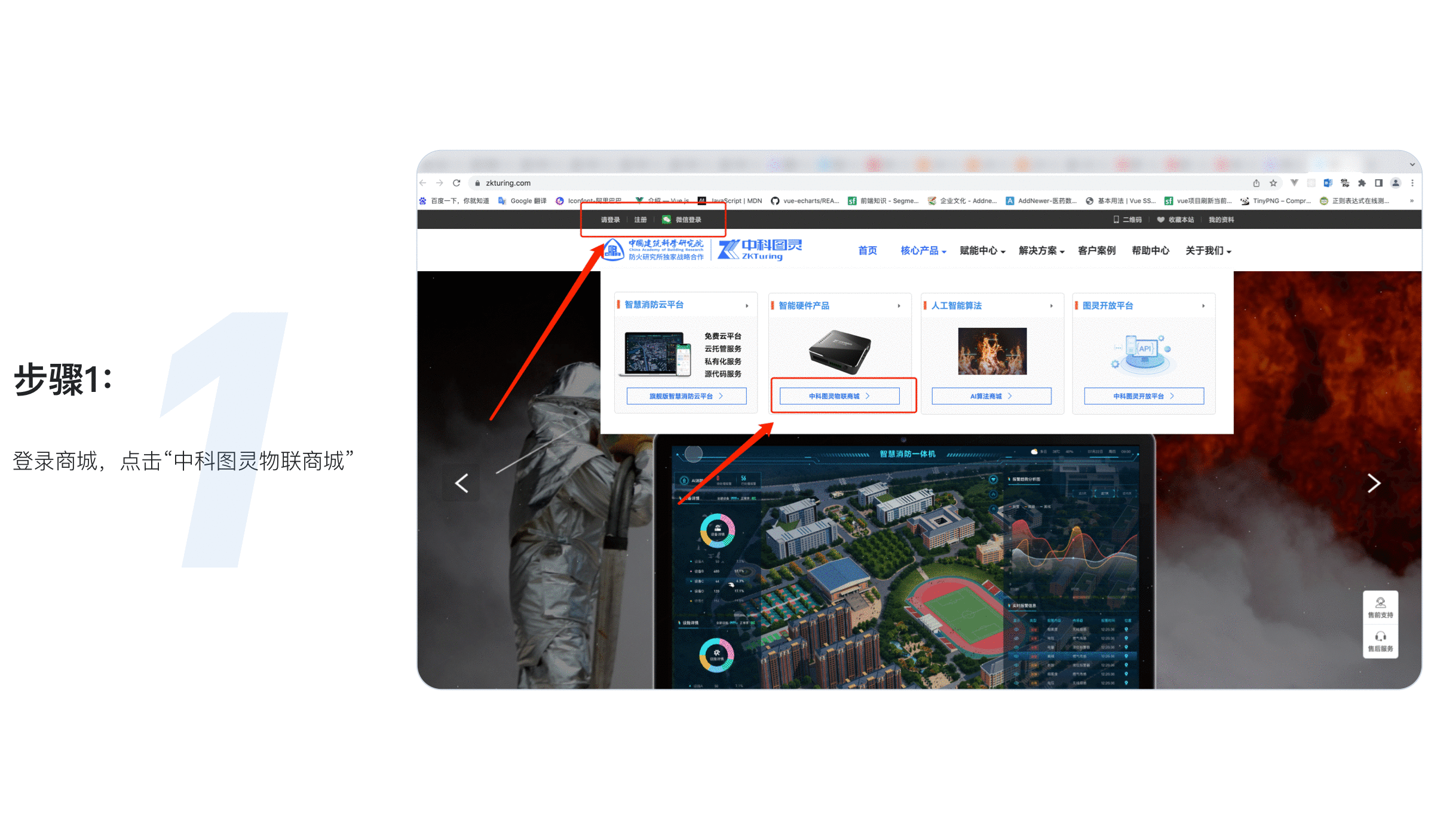Open the Chrome three-dot menu
1434x840 pixels.
1412,183
